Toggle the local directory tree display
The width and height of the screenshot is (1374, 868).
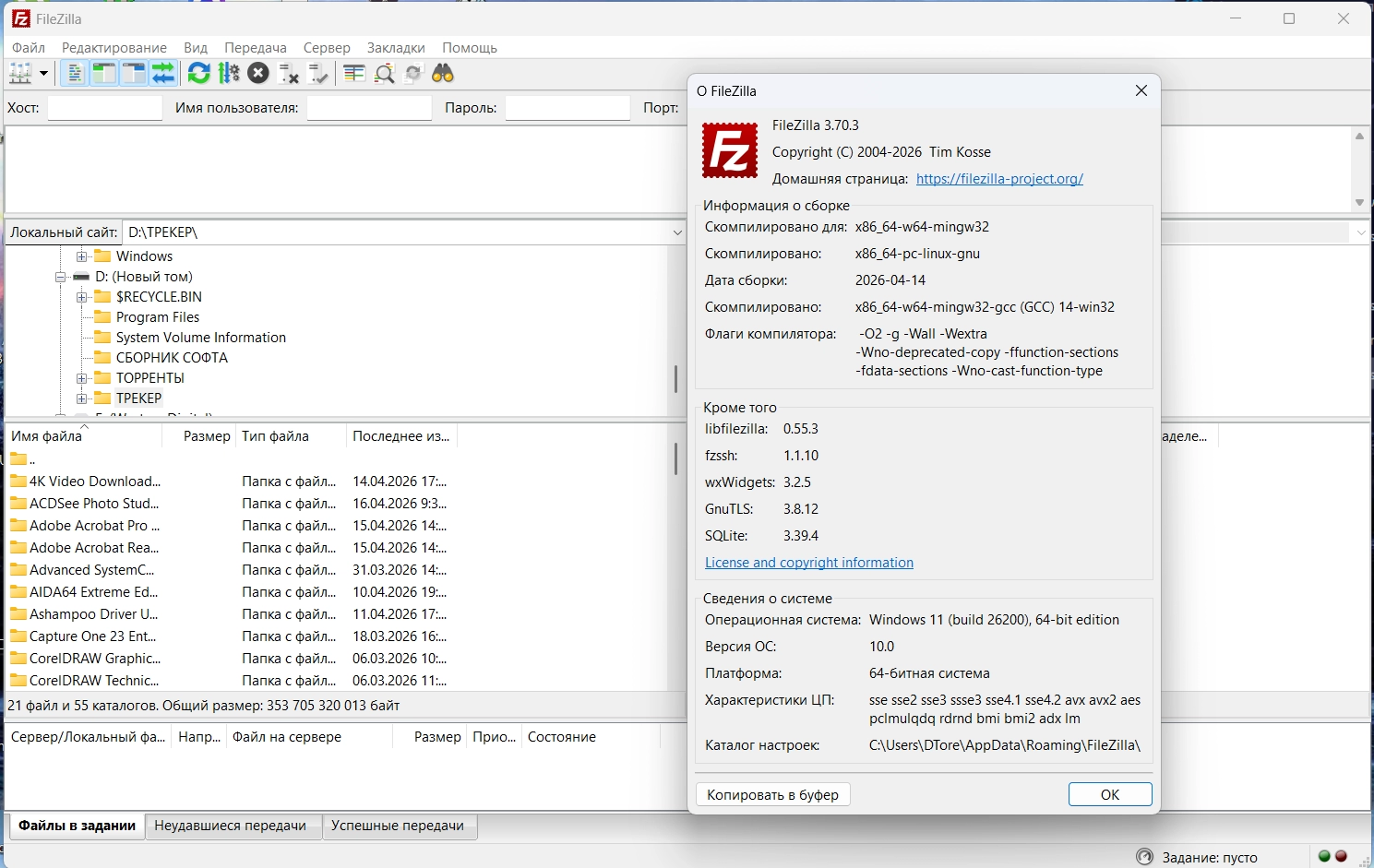pyautogui.click(x=104, y=74)
